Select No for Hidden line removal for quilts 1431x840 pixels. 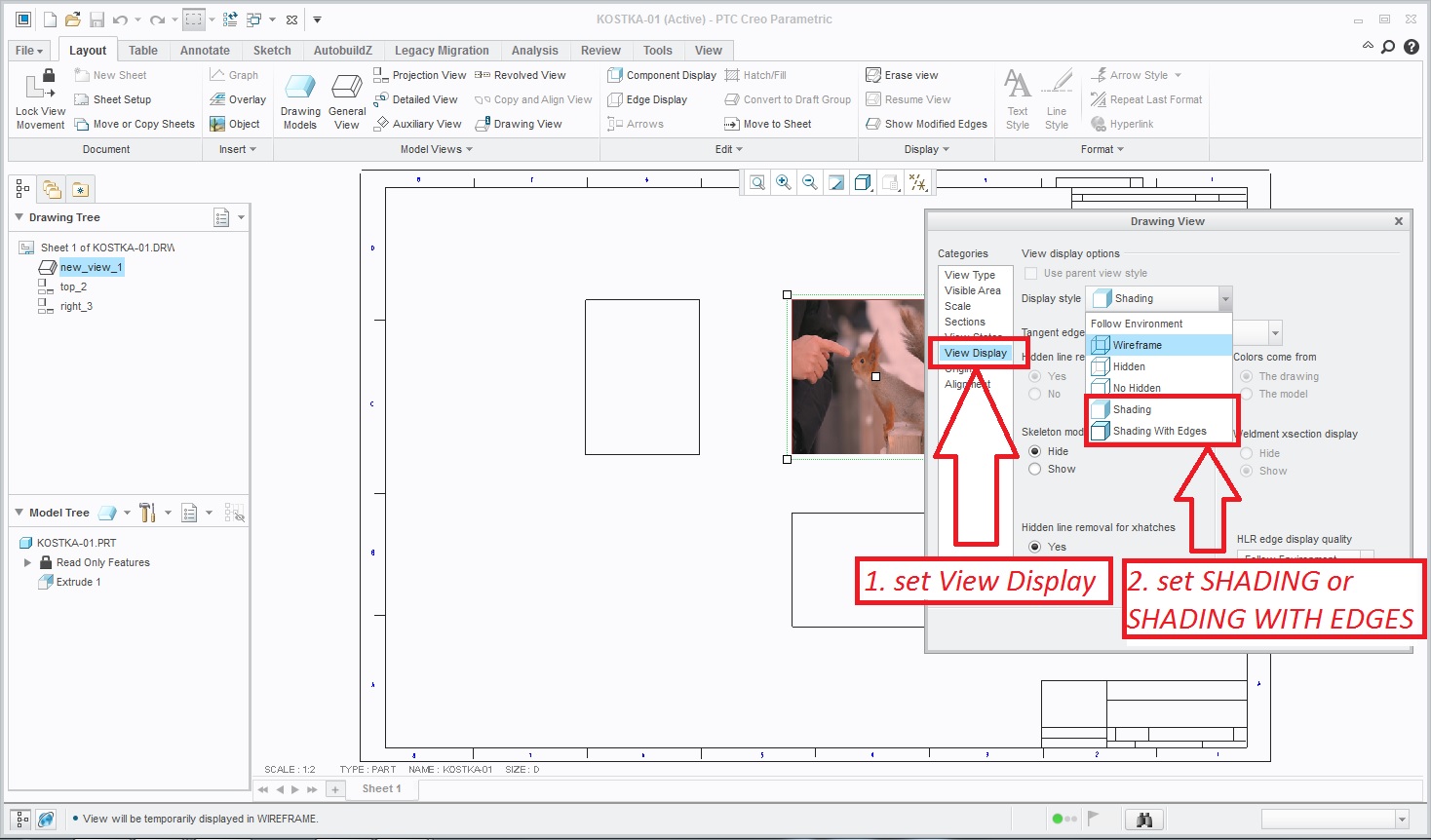1035,394
